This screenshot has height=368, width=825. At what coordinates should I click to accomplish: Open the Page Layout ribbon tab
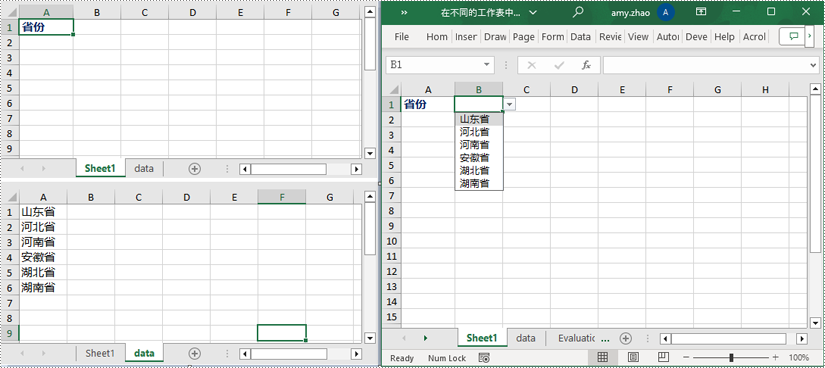(524, 37)
